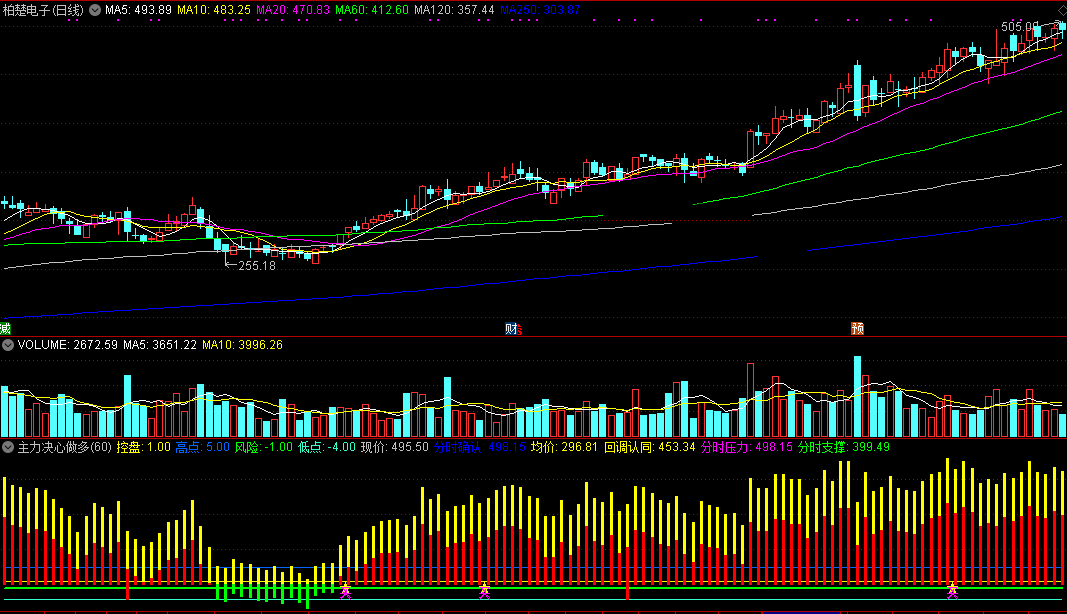Click the 均价: 296.81 value
1067x614 pixels.
coord(564,447)
